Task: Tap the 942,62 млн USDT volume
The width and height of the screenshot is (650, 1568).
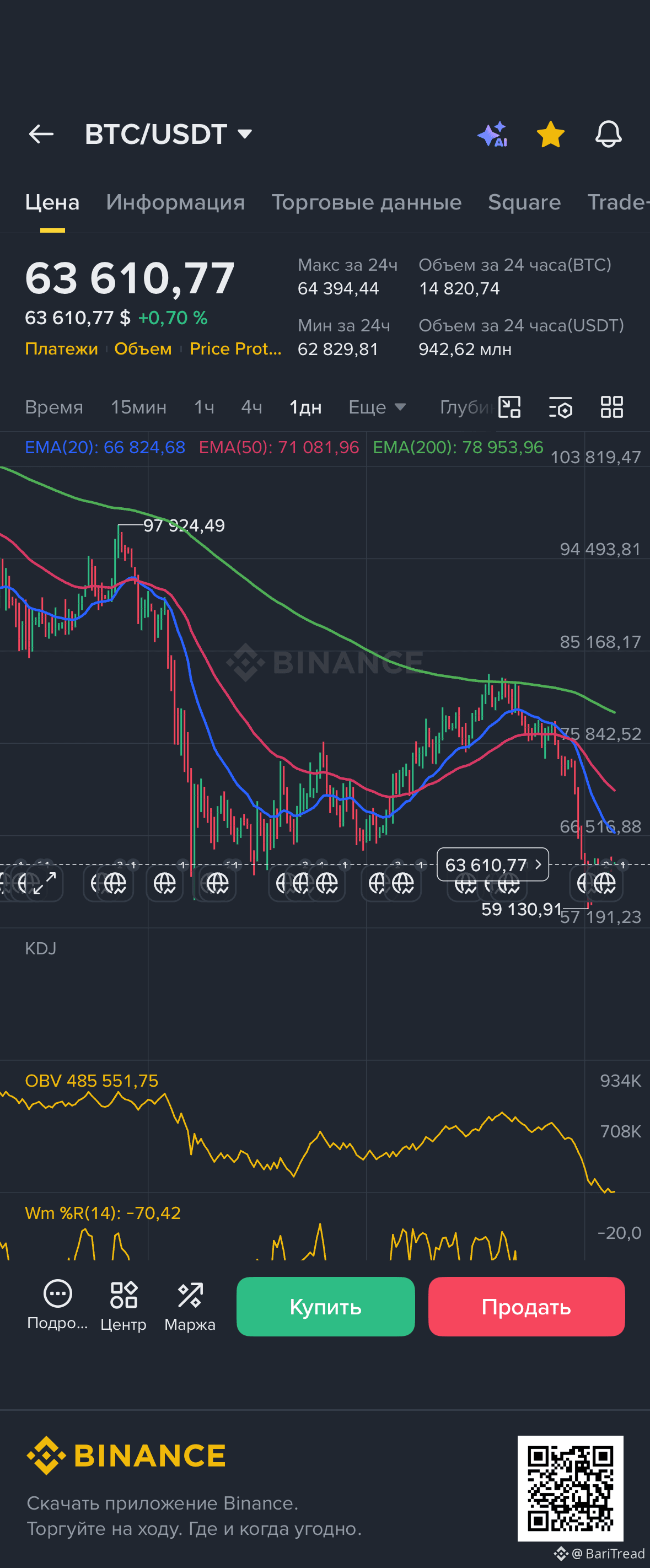Action: point(465,350)
